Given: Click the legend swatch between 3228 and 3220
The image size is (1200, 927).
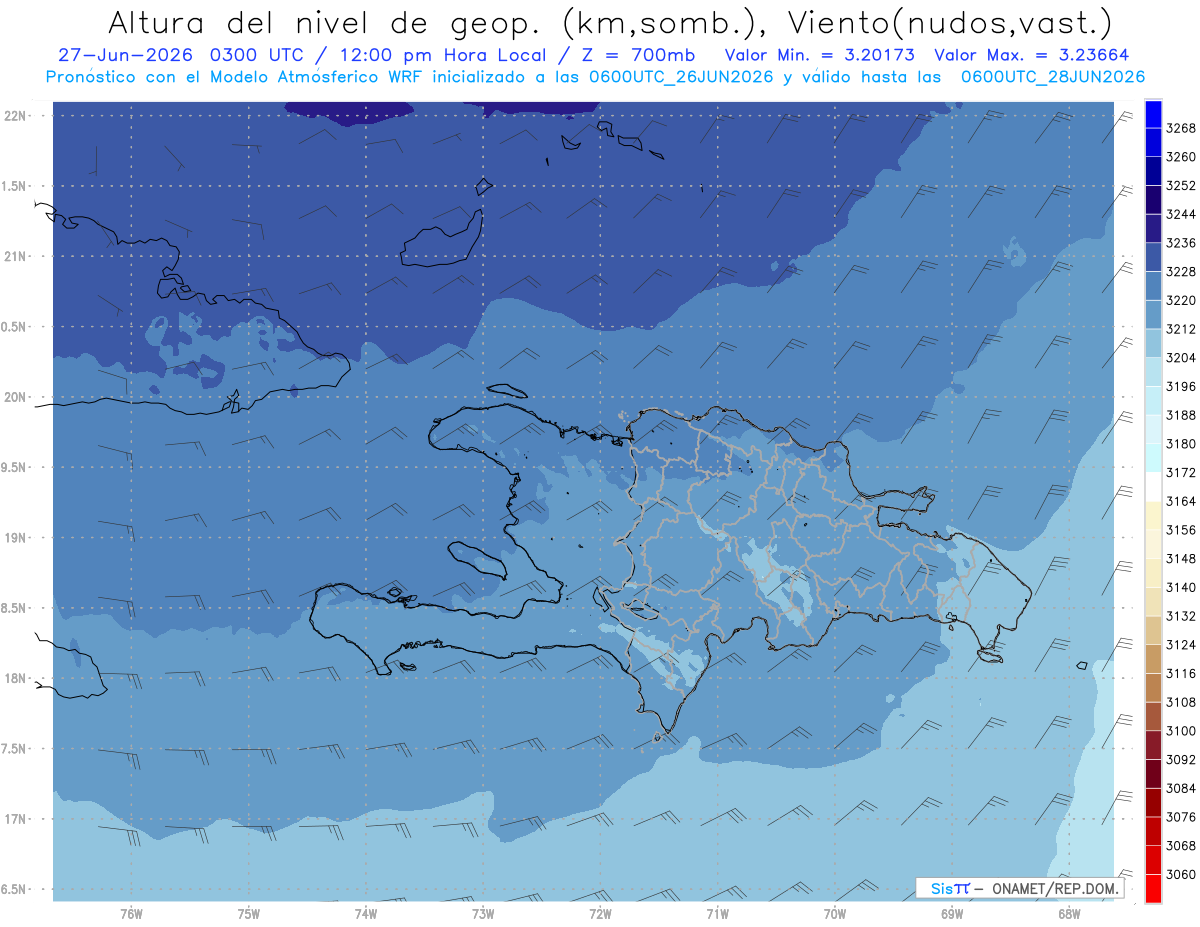Looking at the screenshot, I should coord(1152,286).
